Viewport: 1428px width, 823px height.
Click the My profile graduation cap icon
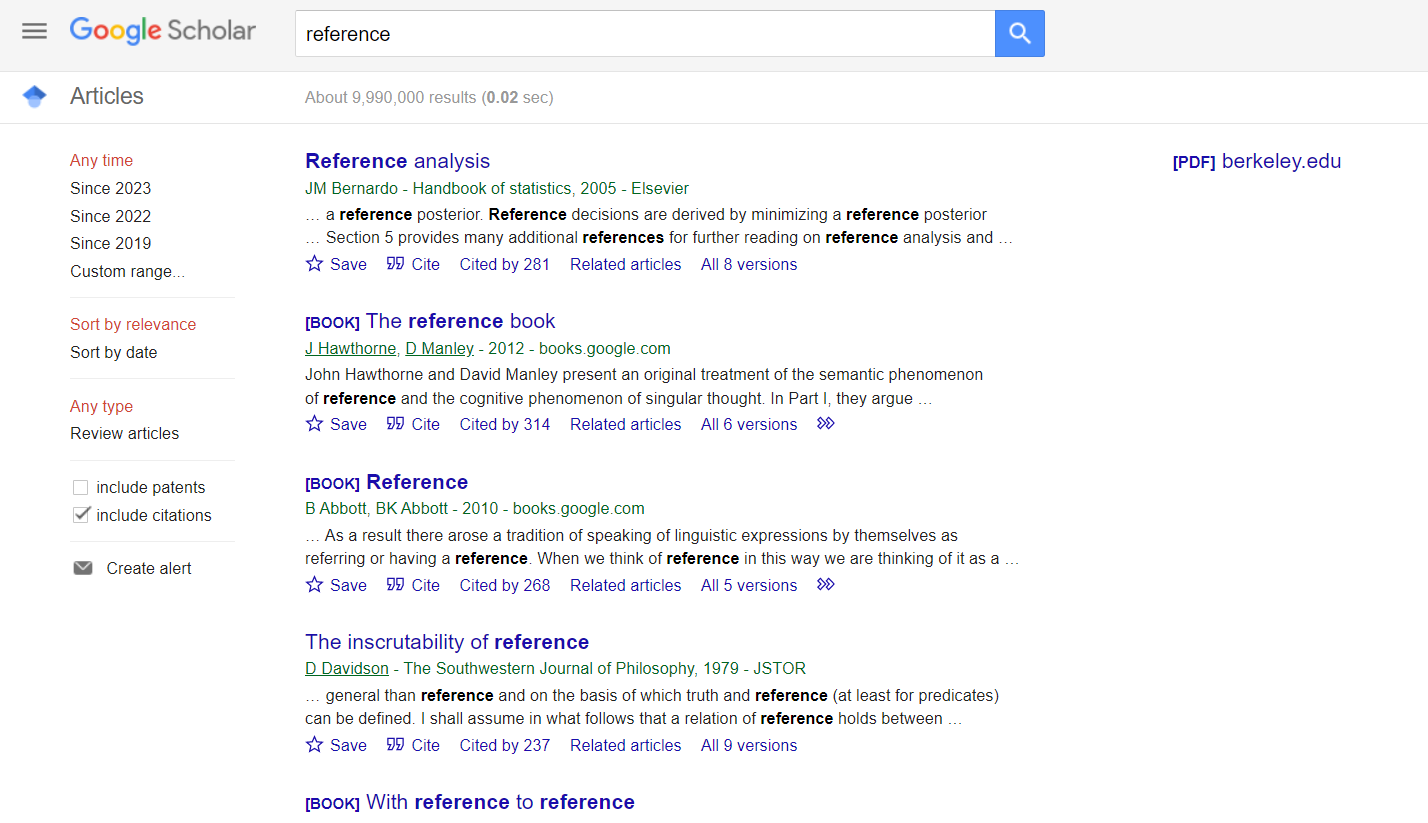tap(35, 97)
